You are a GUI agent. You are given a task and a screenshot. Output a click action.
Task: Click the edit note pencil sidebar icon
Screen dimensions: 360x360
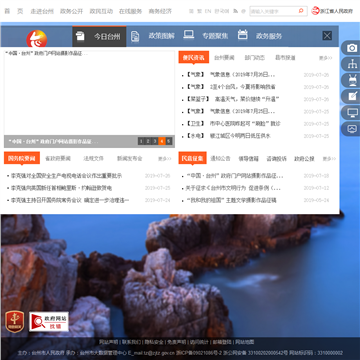352,96
